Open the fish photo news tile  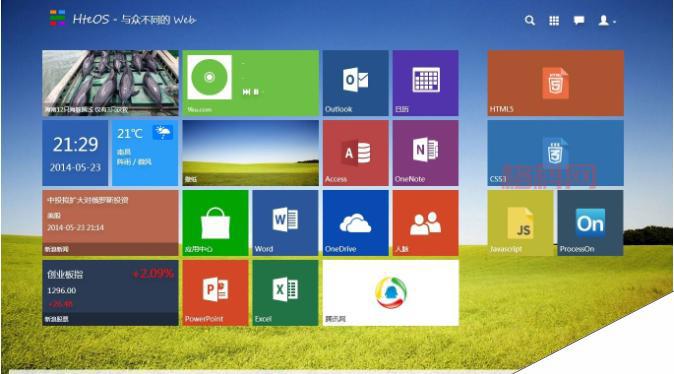(x=110, y=83)
